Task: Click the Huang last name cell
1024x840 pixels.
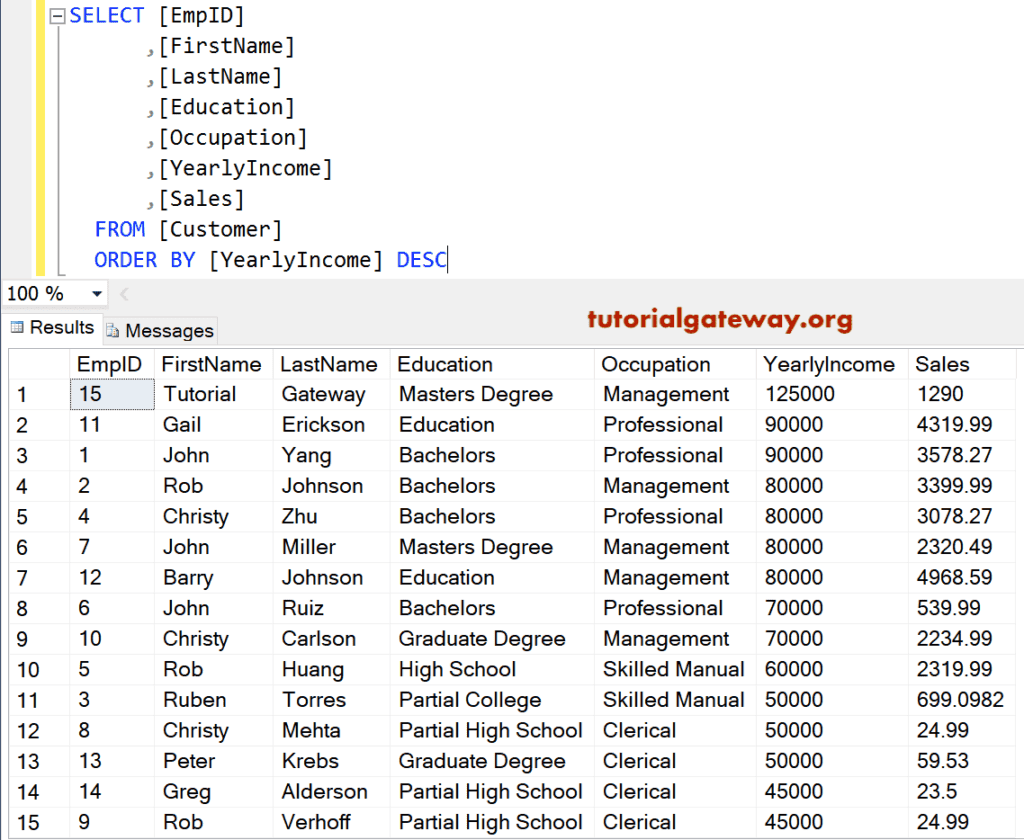Action: coord(331,670)
